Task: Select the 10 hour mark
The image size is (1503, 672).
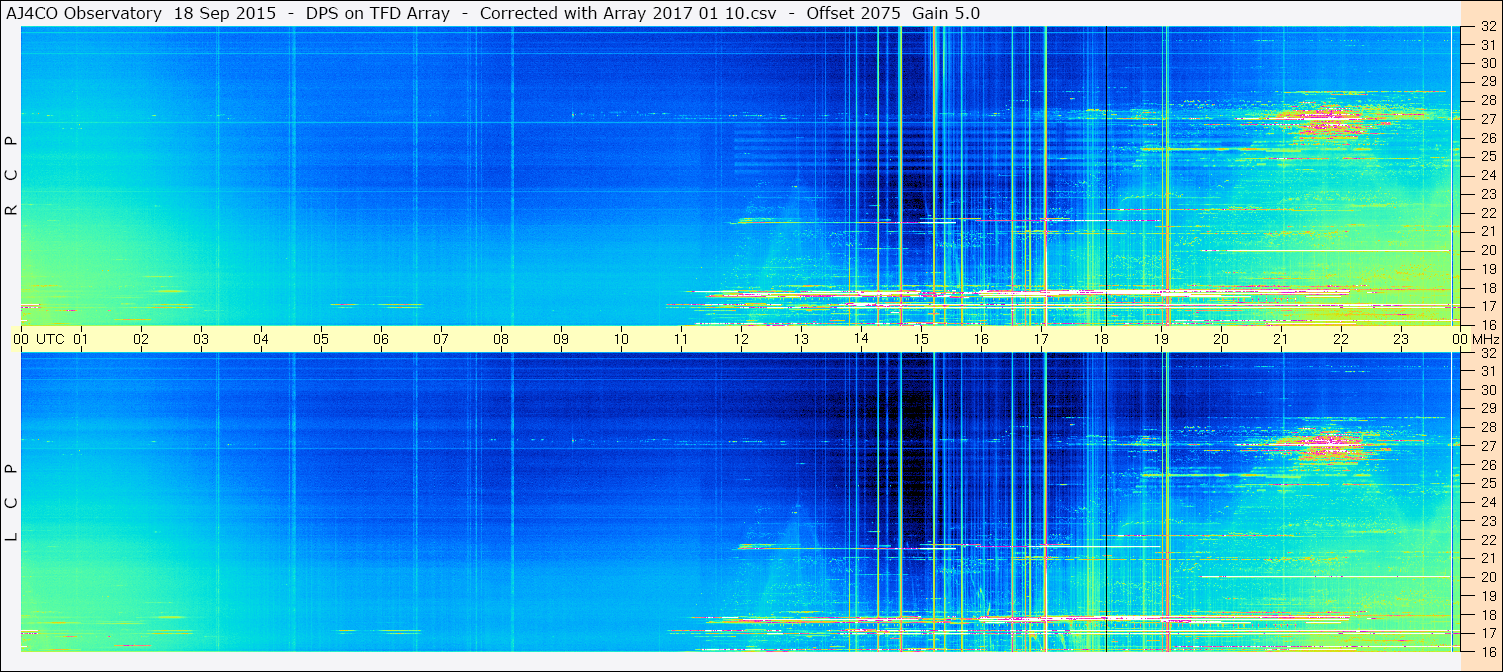Action: 621,340
